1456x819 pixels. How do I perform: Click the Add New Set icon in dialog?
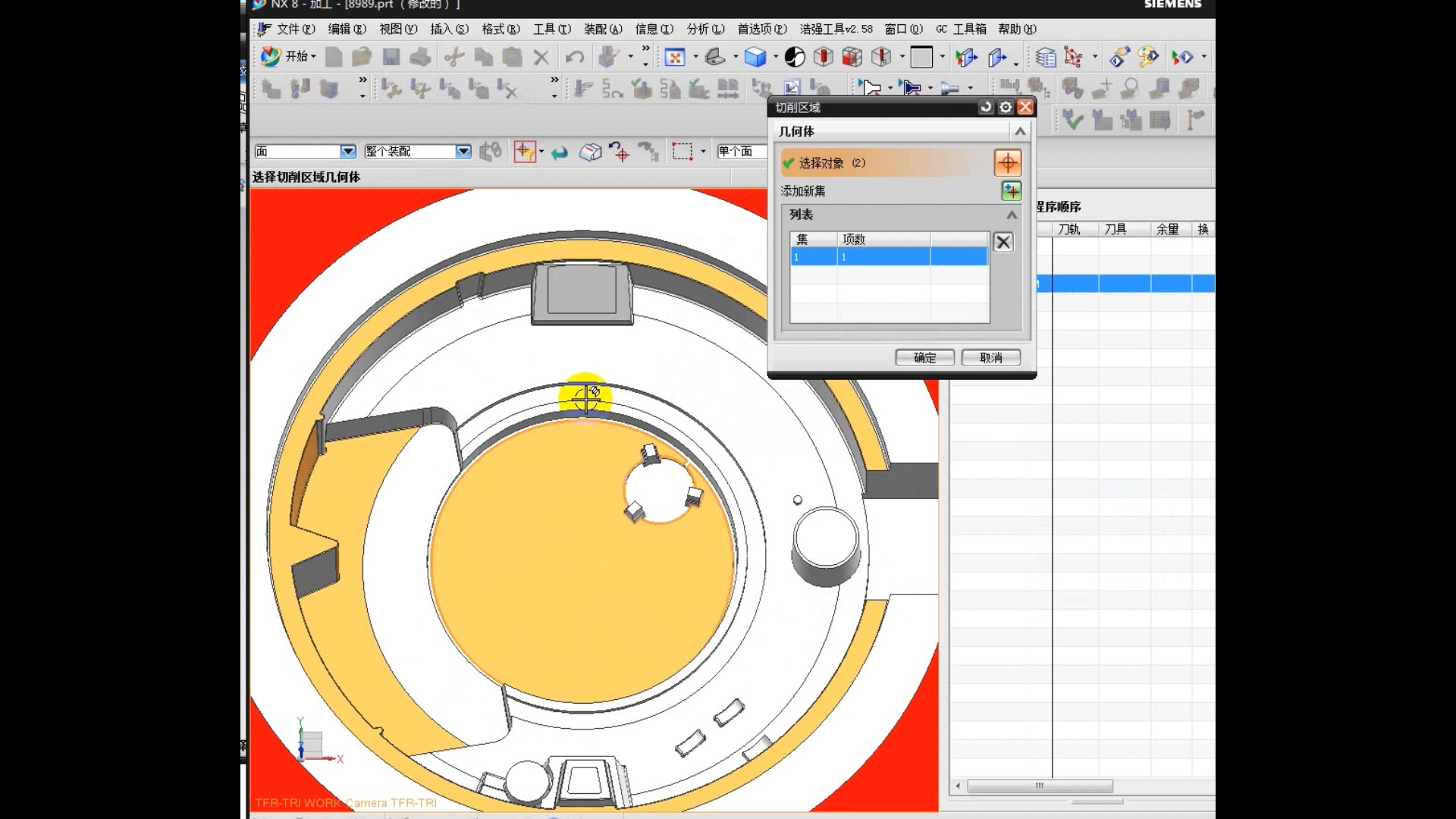pos(1011,191)
